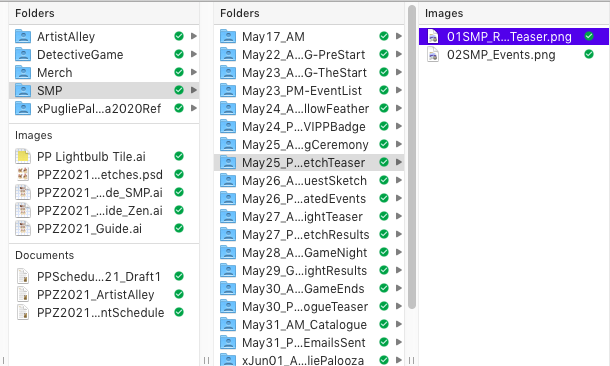
Task: Select the May25_P...etchTeaser folder row
Action: pyautogui.click(x=309, y=163)
